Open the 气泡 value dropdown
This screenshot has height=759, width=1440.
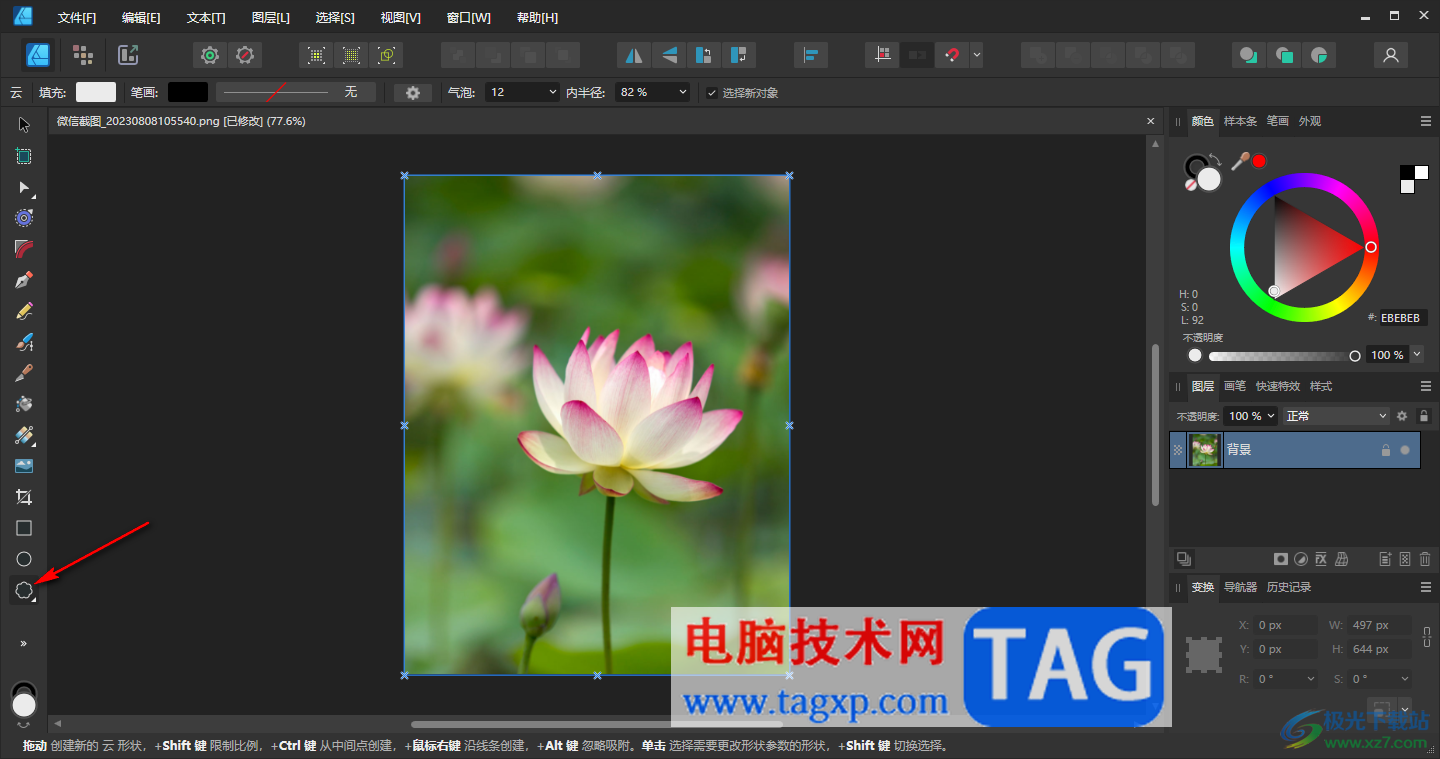click(552, 92)
